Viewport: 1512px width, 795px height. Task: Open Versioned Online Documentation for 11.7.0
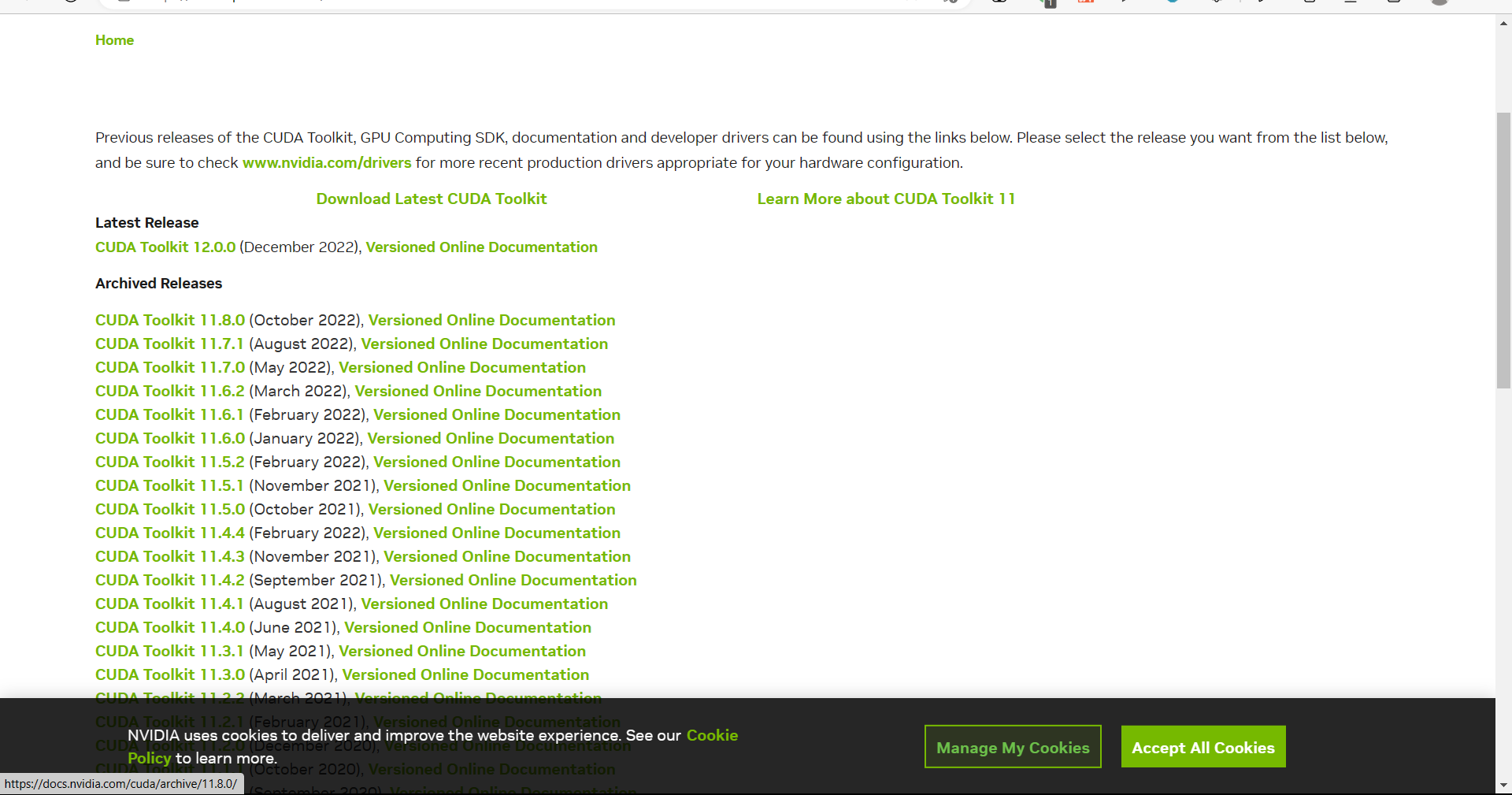462,367
